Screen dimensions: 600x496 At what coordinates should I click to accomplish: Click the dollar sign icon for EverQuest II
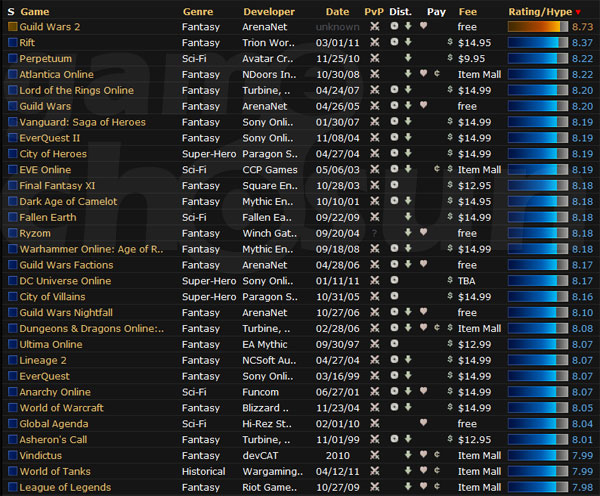(x=449, y=138)
